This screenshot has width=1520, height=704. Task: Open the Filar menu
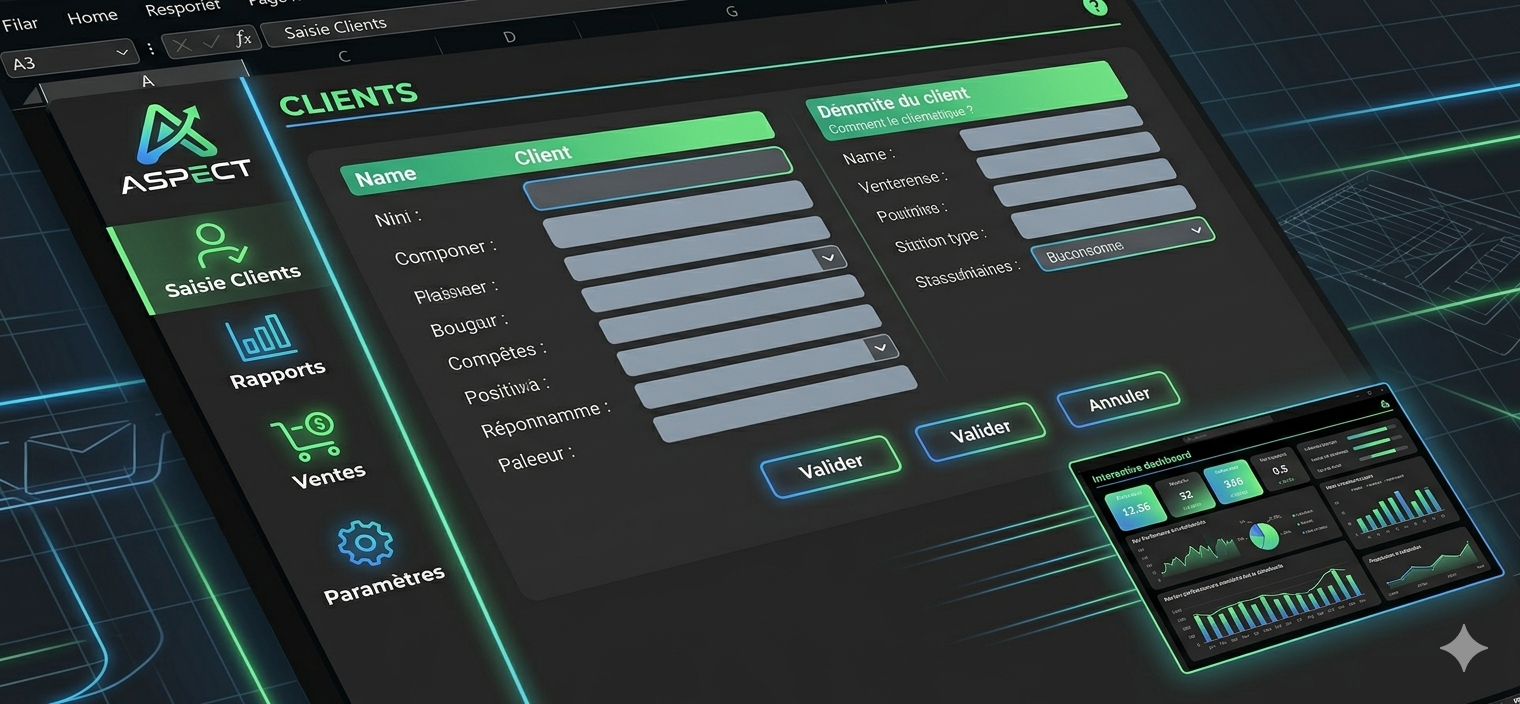tap(19, 22)
